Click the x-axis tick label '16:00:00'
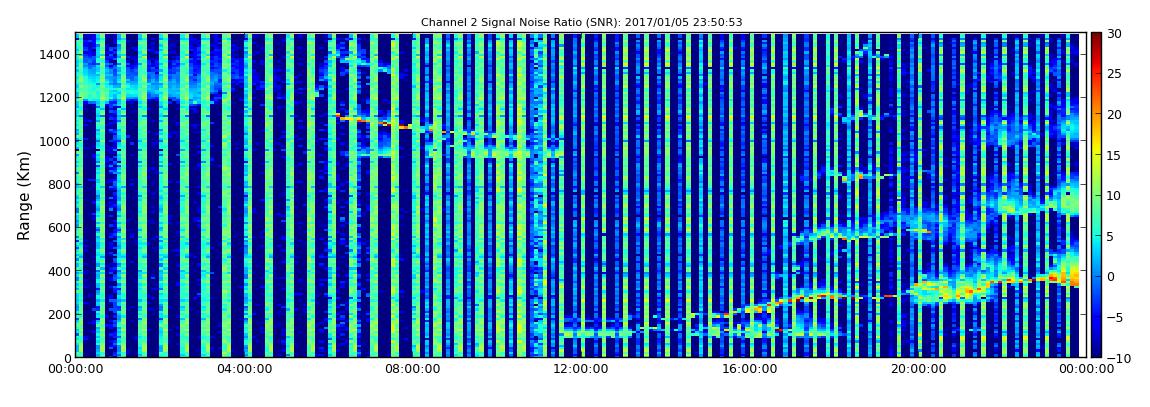Viewport: 1150px width, 407px height. [x=748, y=370]
